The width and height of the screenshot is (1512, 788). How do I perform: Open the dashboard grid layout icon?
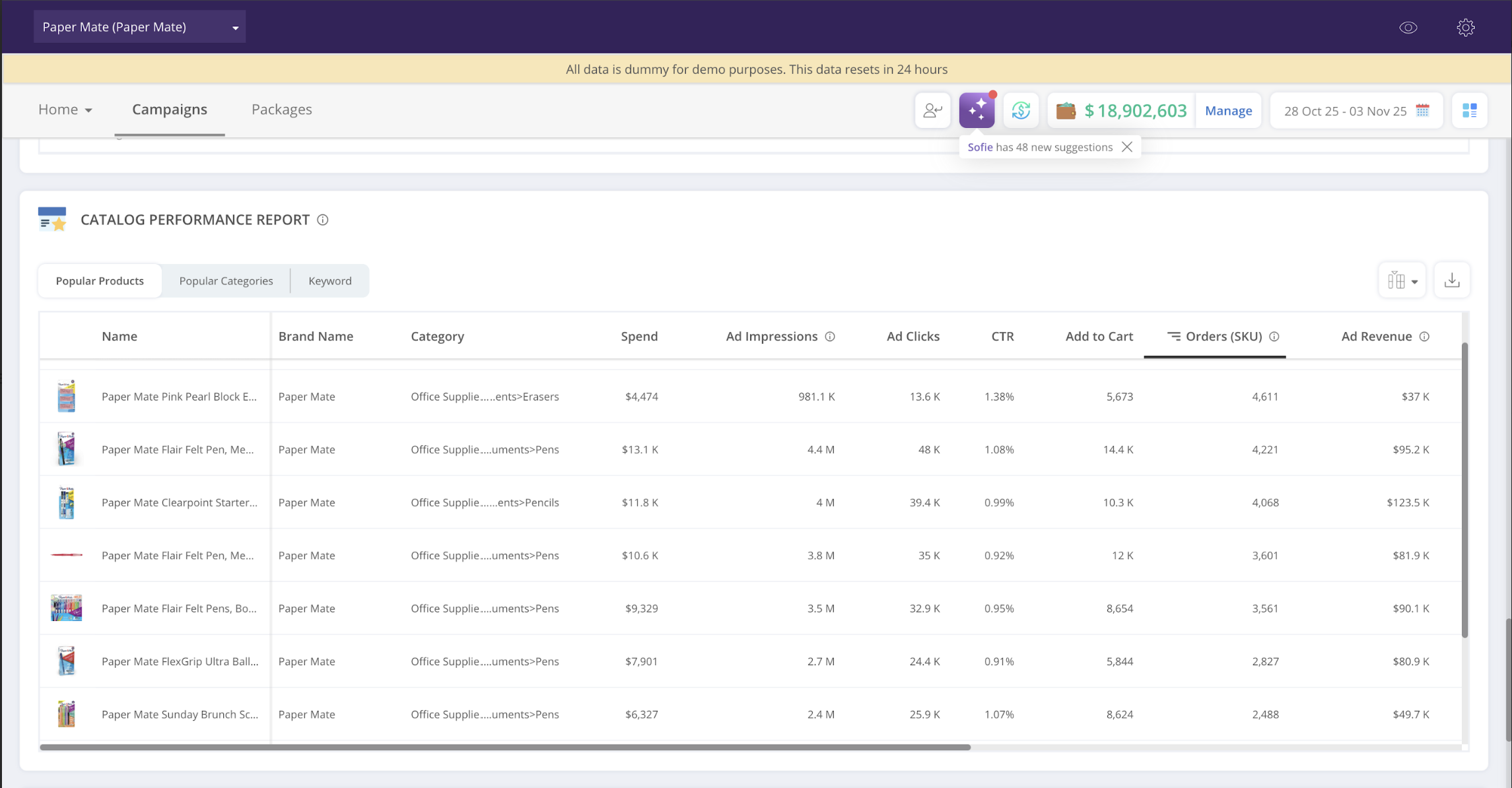[x=1469, y=110]
